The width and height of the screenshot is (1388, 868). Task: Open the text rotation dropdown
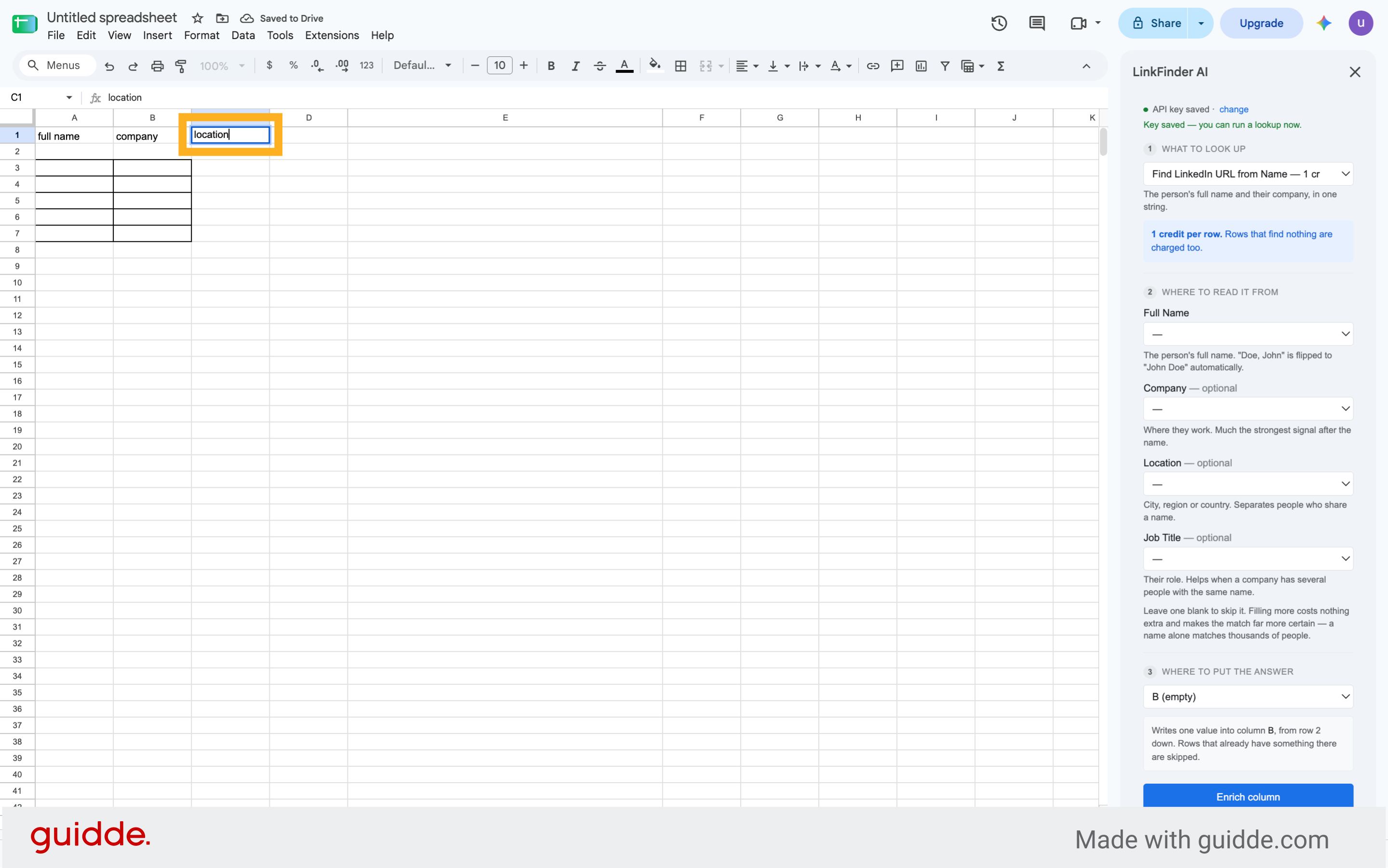point(841,66)
